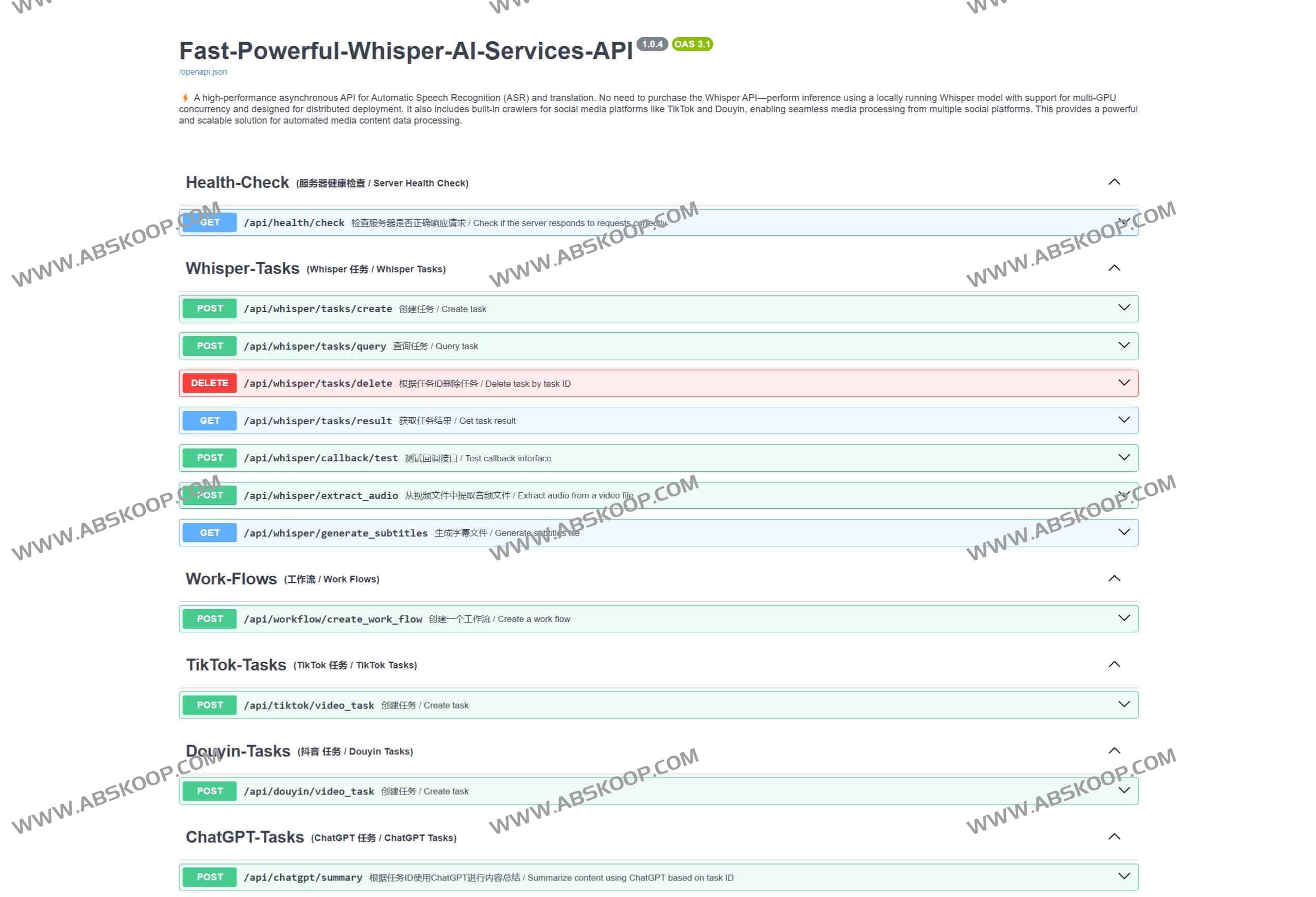
Task: Open the /openapi.json link
Action: (x=203, y=72)
